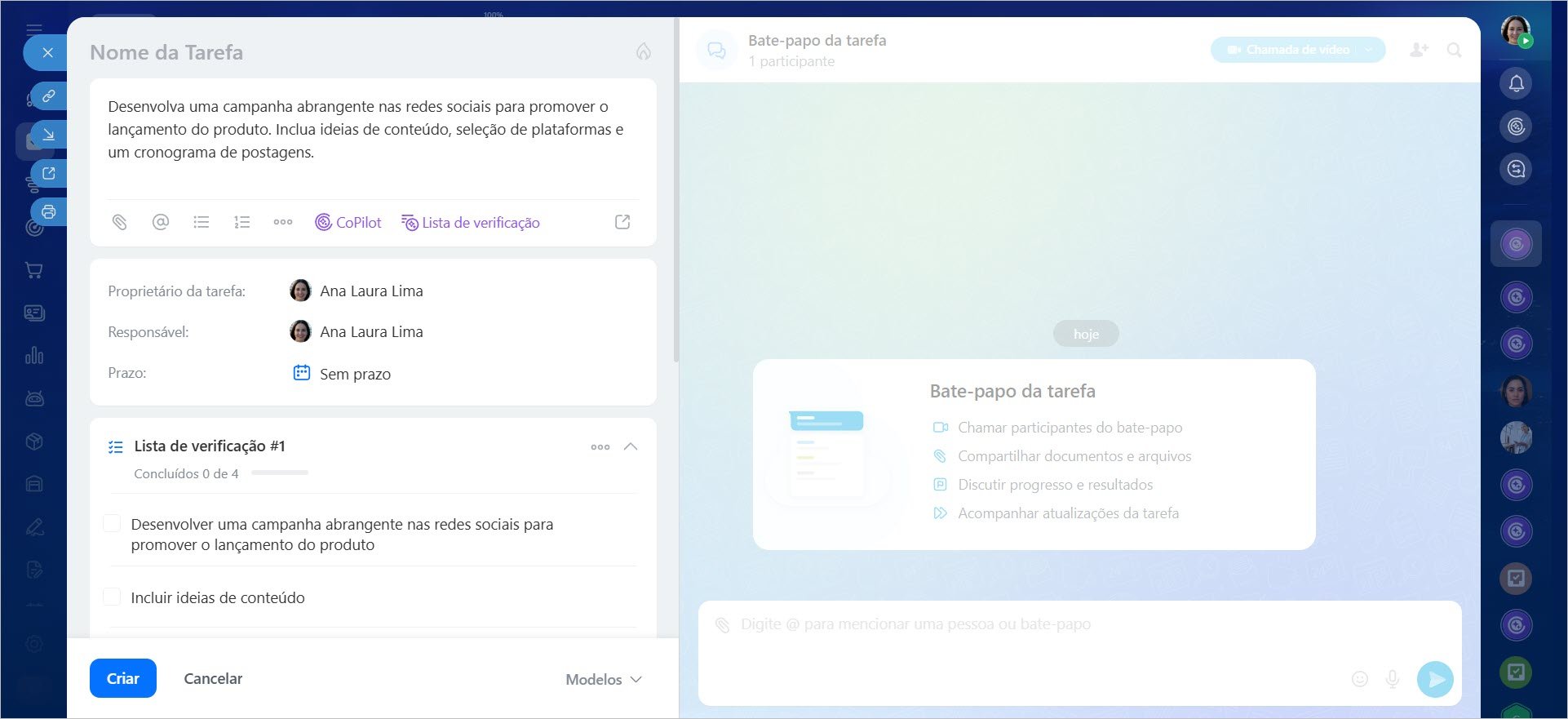Check the 'Incluir ideias de conteúdo' item
This screenshot has width=1568, height=719.
coord(113,597)
